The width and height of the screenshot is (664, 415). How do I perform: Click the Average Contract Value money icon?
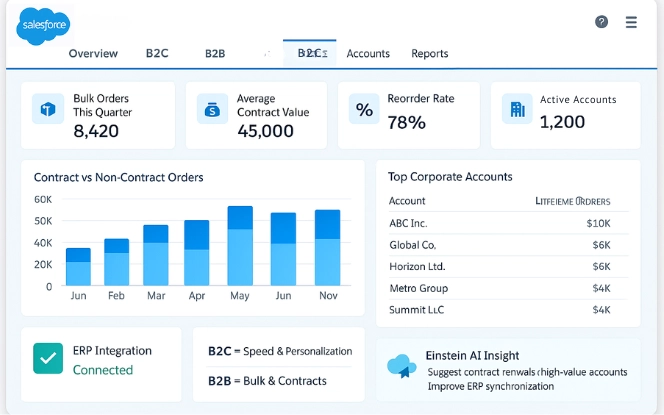[x=212, y=109]
